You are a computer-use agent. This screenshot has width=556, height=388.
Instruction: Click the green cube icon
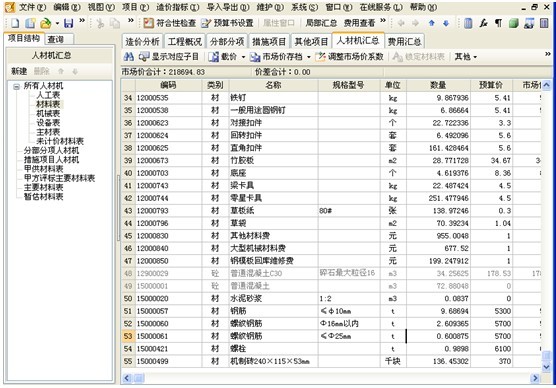pos(513,23)
